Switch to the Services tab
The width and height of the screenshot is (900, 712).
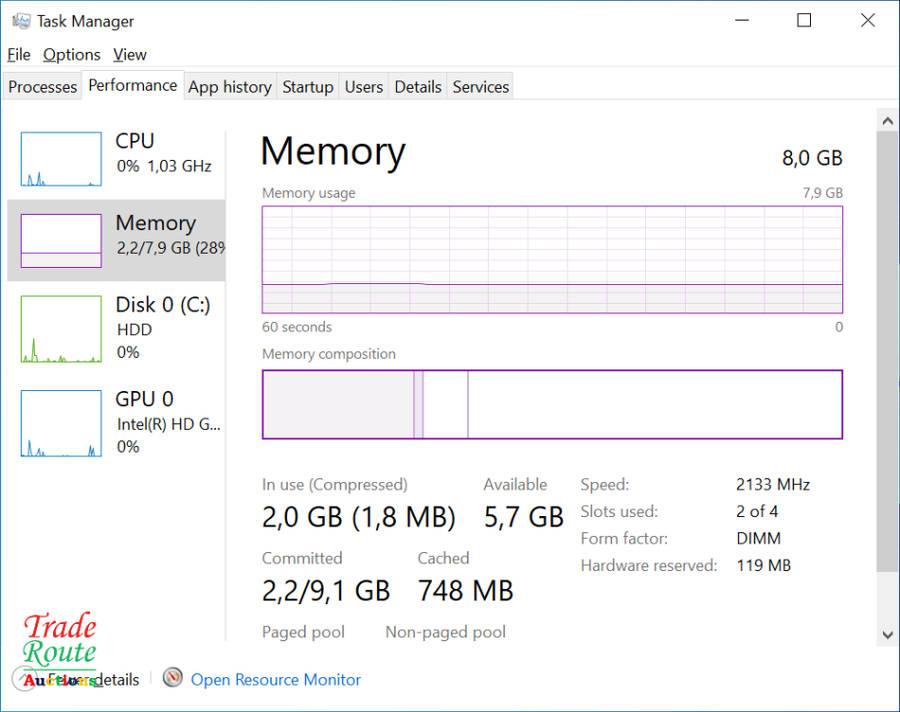(481, 87)
